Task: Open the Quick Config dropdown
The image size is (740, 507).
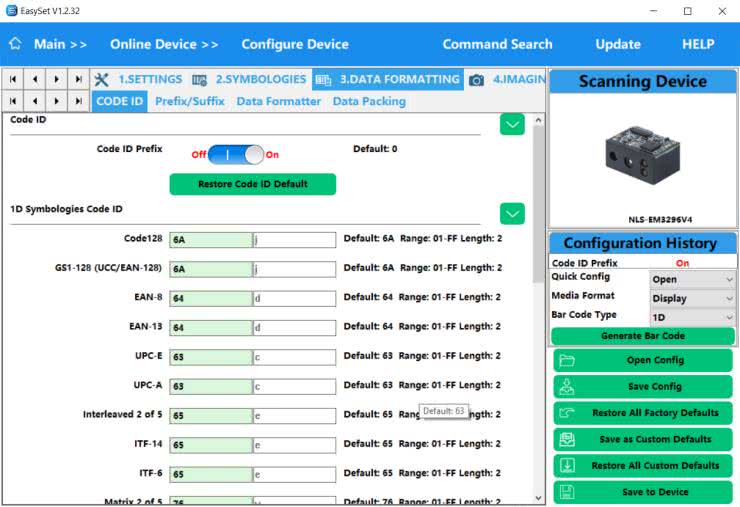Action: point(692,280)
